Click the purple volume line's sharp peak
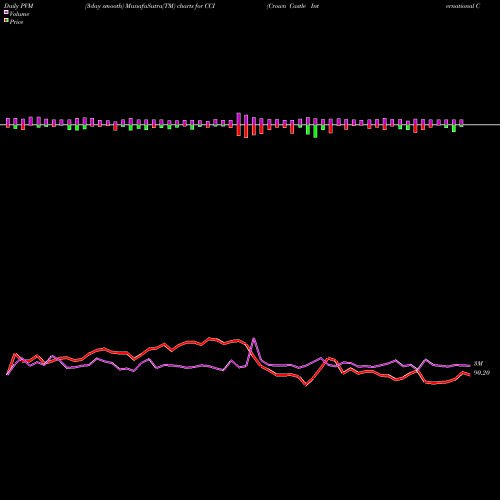This screenshot has height=500, width=500. click(x=254, y=339)
